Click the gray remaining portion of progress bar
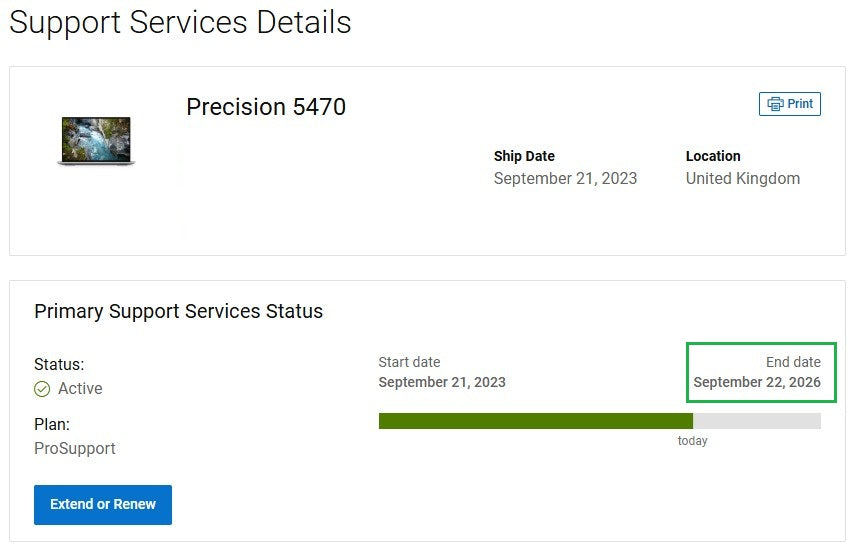This screenshot has height=552, width=861. 757,421
